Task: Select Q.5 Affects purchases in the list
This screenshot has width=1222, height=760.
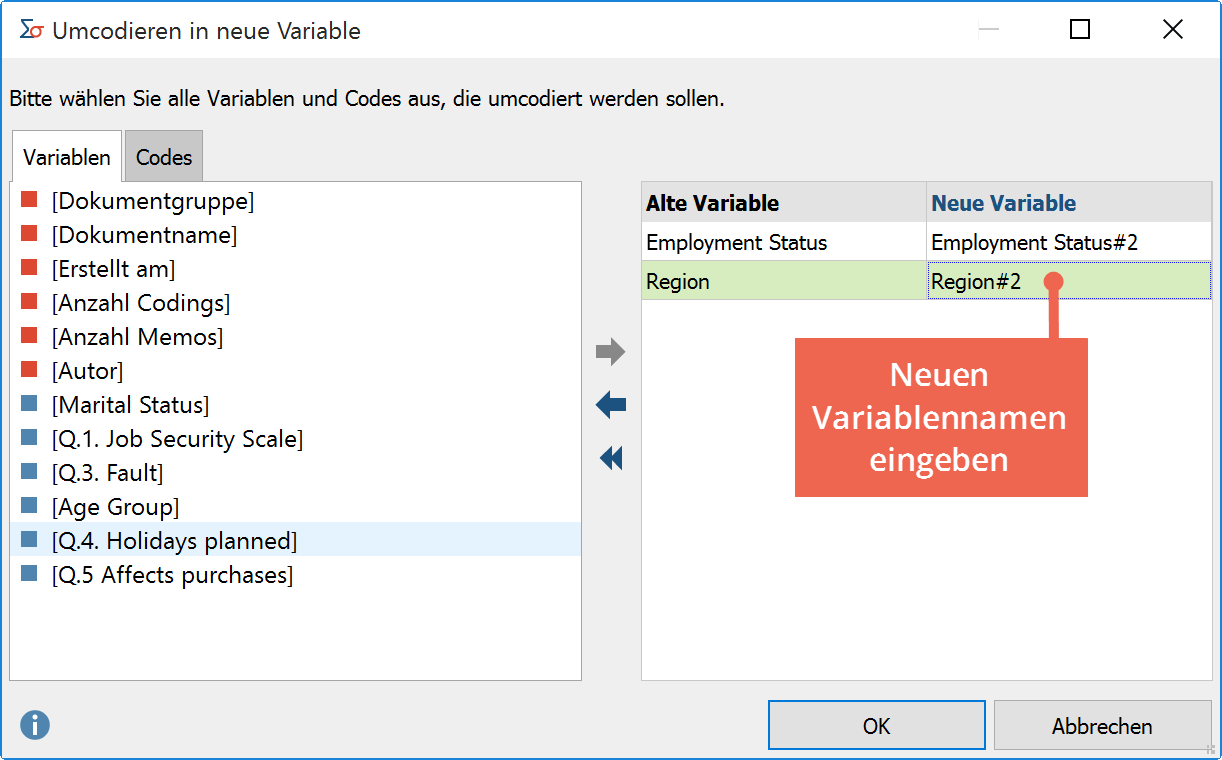Action: click(x=172, y=575)
